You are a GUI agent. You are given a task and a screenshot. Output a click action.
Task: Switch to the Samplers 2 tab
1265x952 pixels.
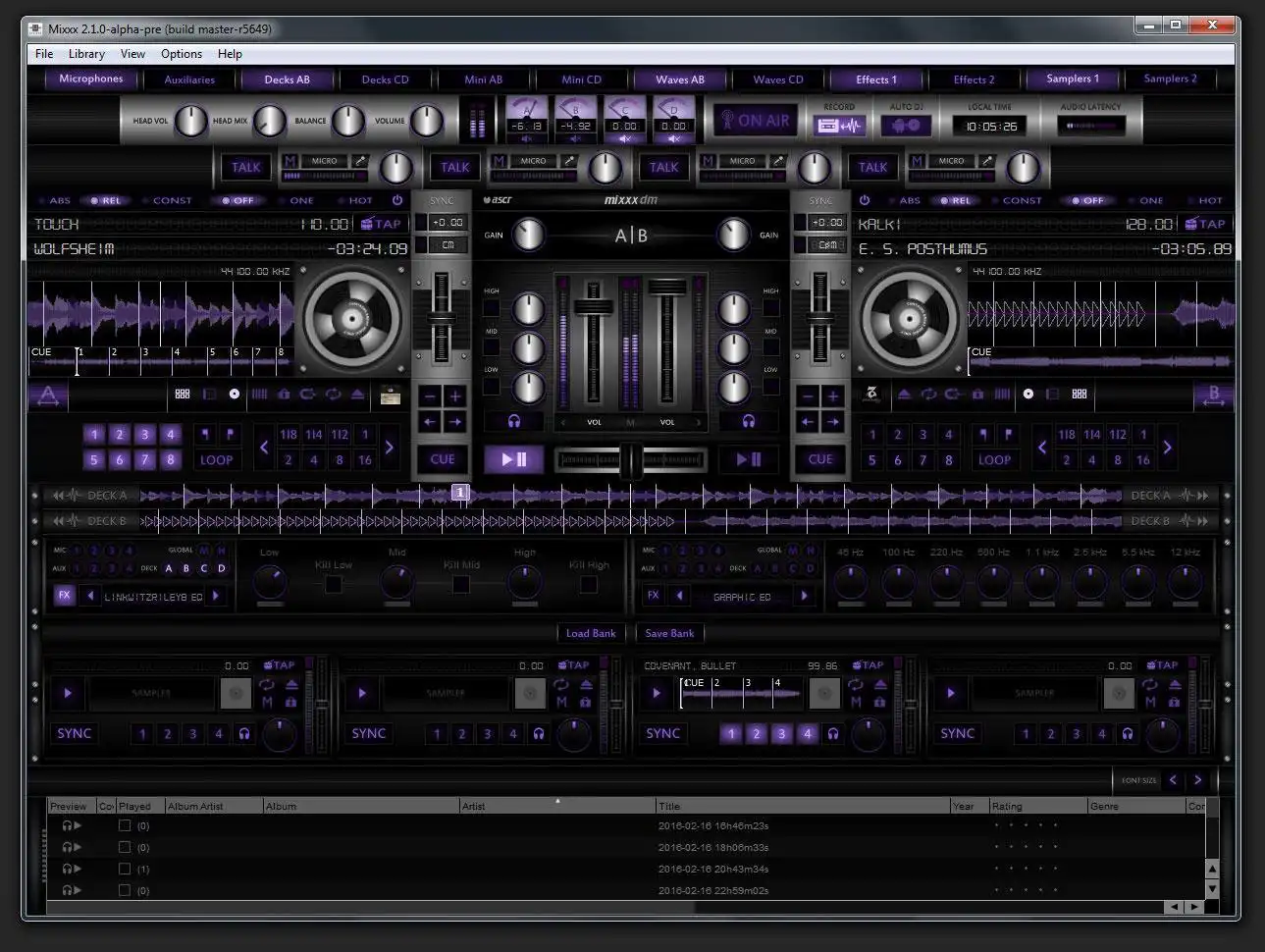[x=1170, y=79]
